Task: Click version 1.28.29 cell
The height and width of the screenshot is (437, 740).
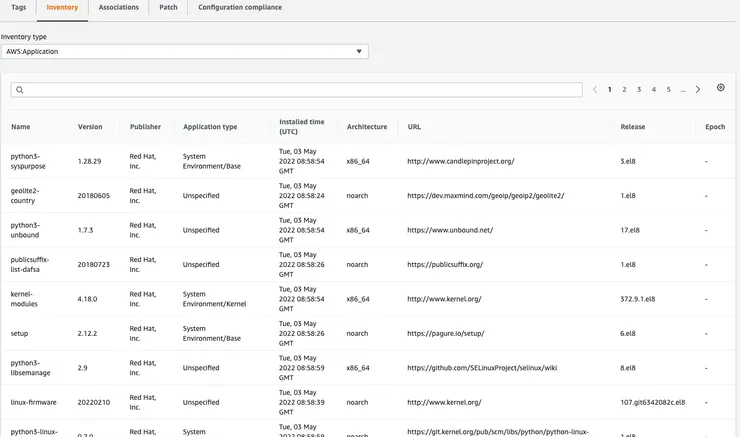Action: point(89,161)
